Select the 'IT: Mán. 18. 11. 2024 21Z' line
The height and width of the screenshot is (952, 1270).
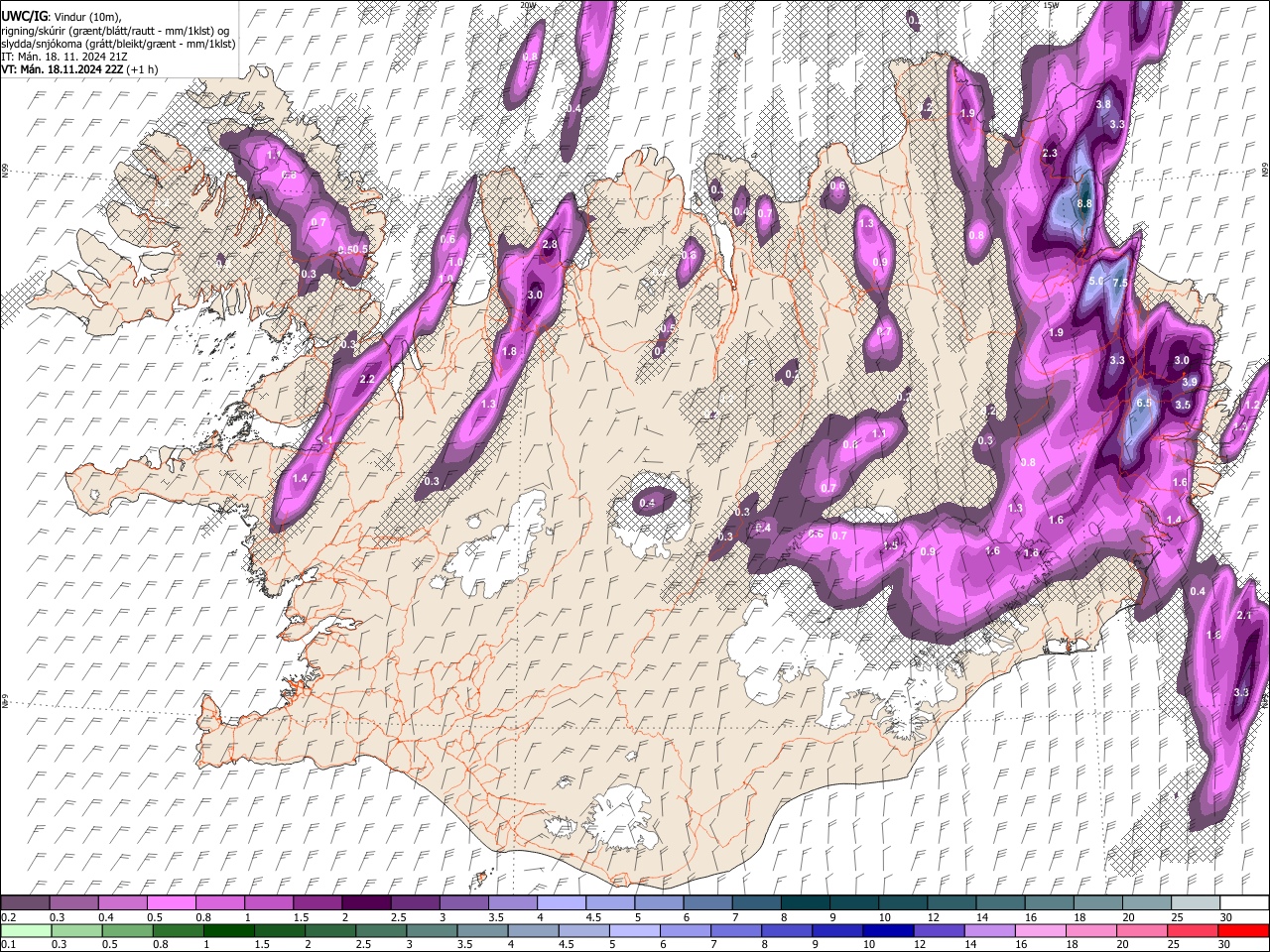[x=63, y=57]
